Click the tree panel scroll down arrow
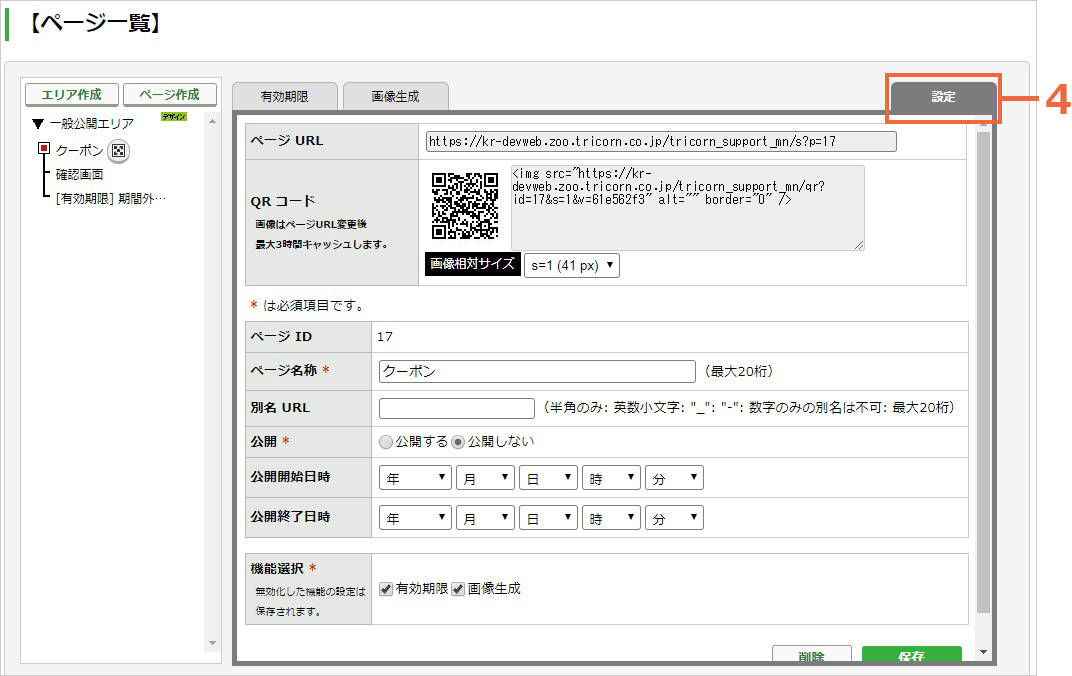Screen dimensions: 1072x676 coord(213,643)
